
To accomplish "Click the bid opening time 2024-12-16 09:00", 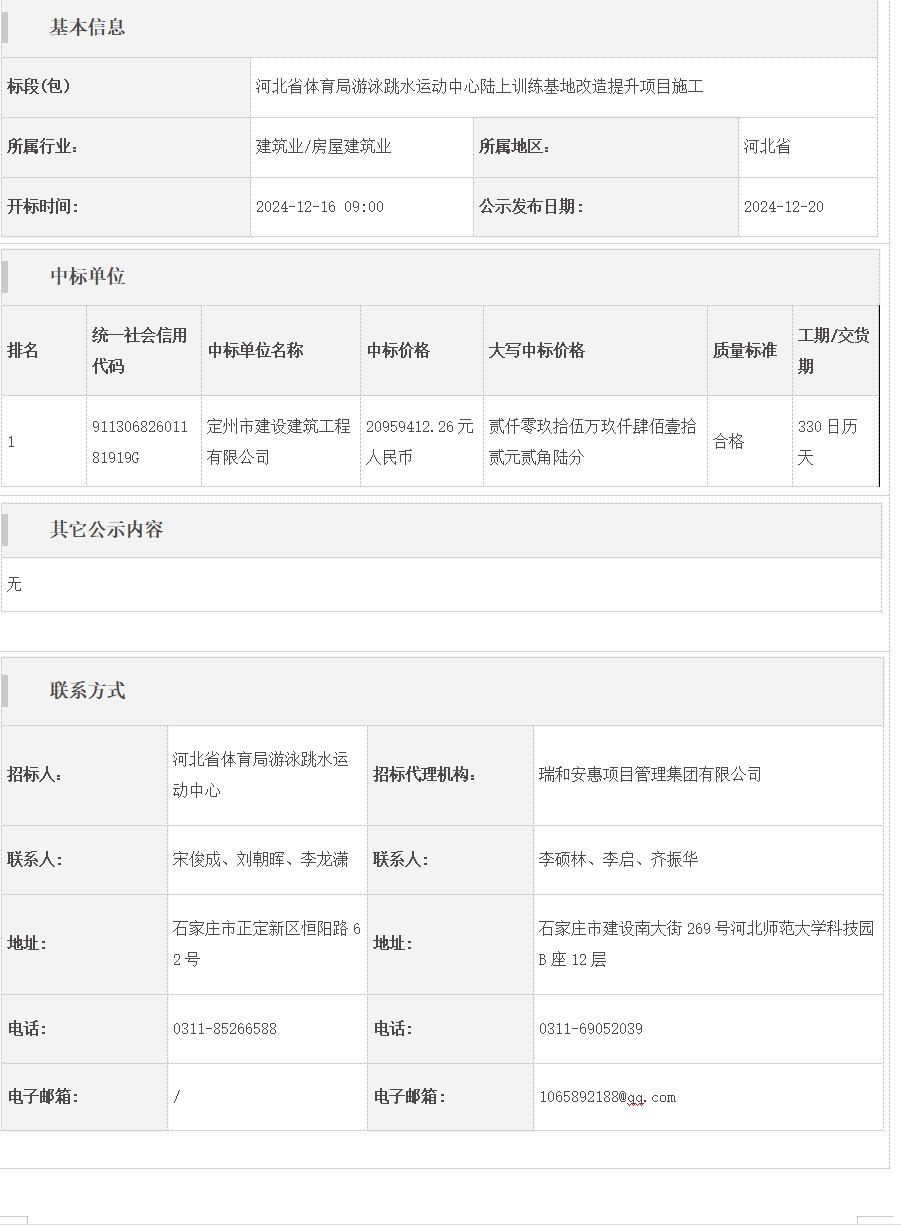I will coord(320,207).
